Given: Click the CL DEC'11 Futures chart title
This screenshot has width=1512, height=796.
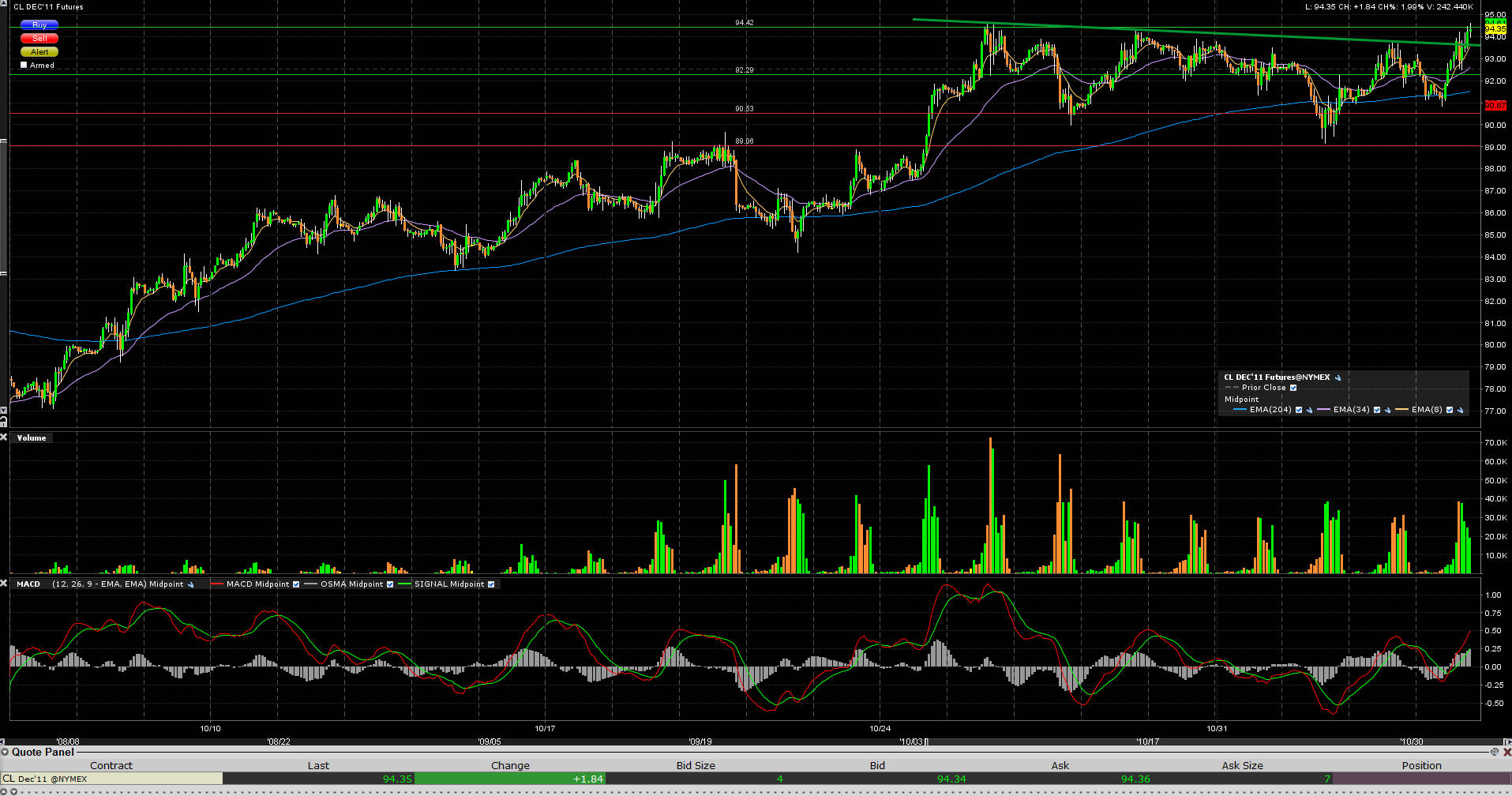Looking at the screenshot, I should pyautogui.click(x=48, y=7).
